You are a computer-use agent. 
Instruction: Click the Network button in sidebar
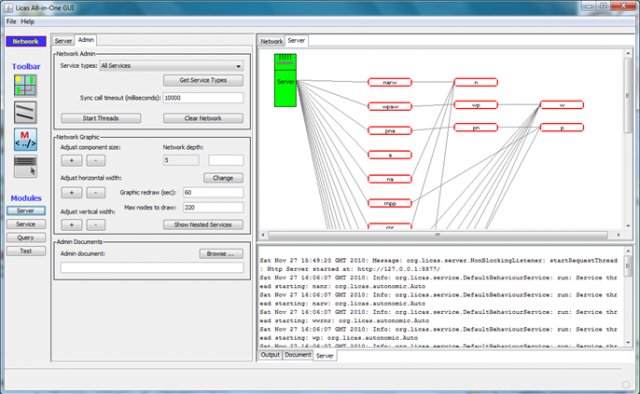tap(26, 41)
